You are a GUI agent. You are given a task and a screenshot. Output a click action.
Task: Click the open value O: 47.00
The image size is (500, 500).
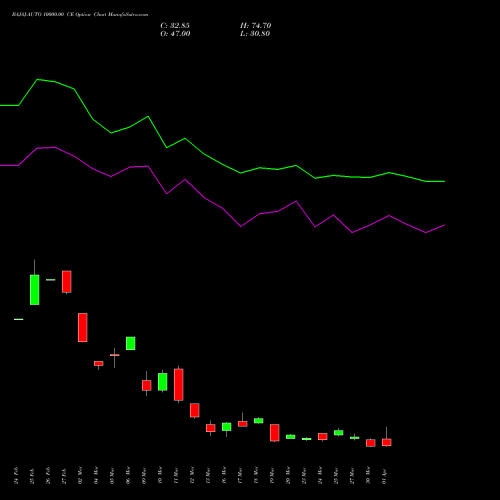(x=175, y=34)
